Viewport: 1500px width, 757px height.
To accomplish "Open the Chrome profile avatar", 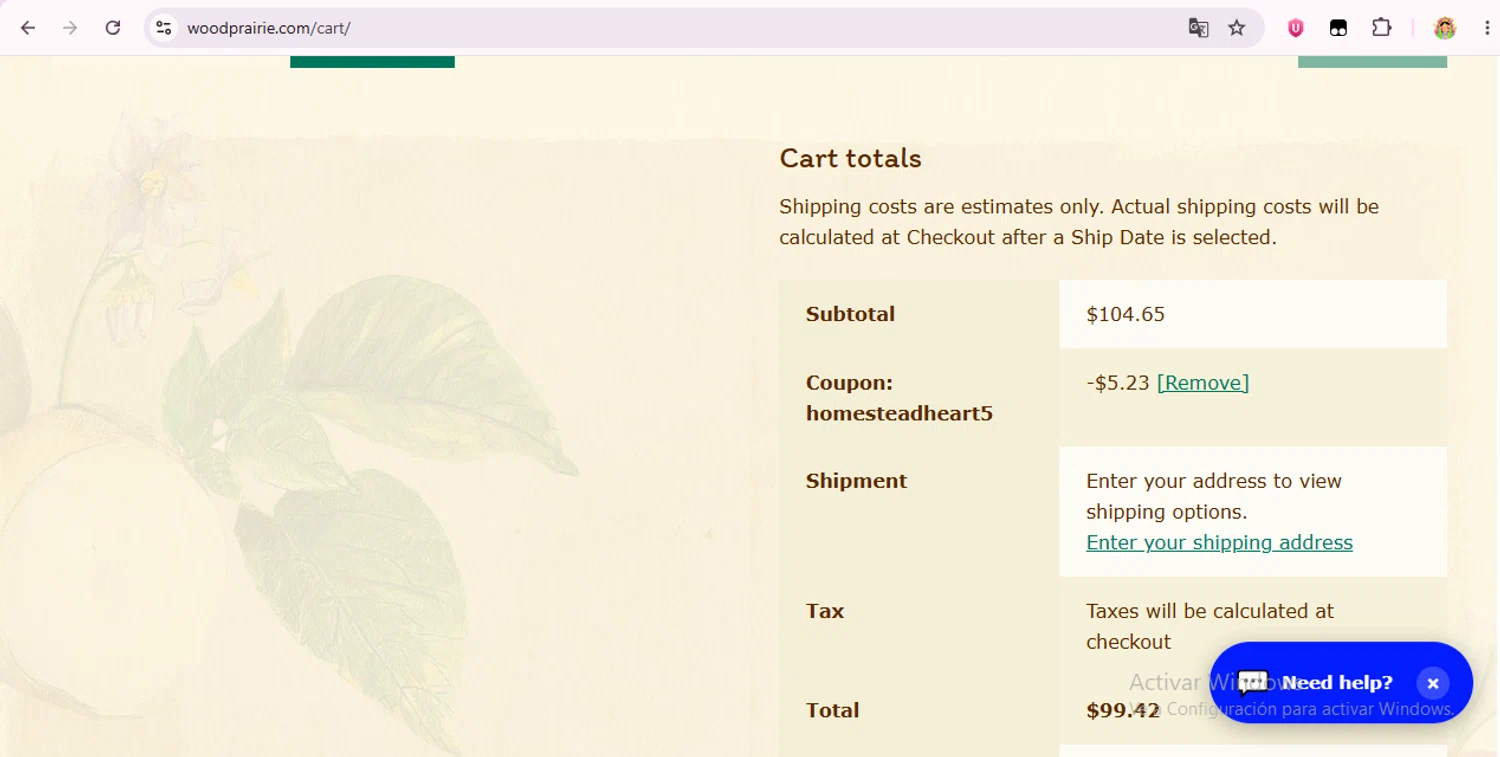I will click(1444, 28).
